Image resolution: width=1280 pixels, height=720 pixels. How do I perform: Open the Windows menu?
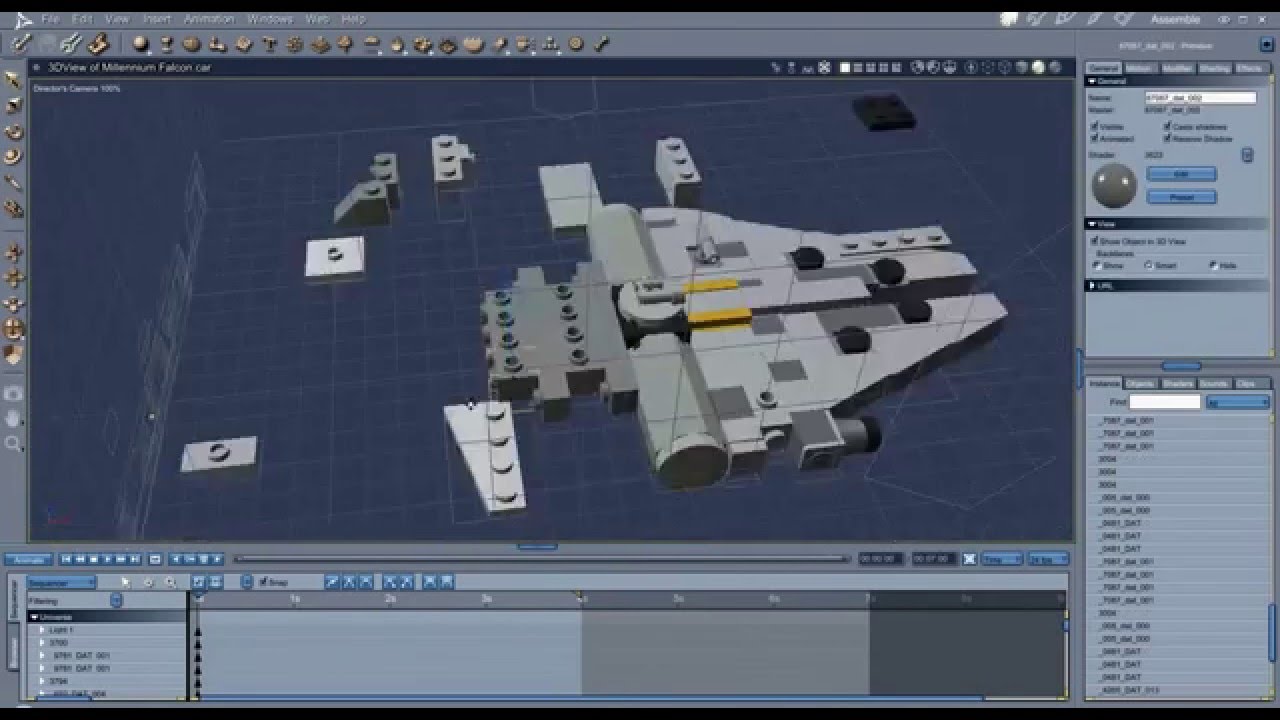tap(270, 19)
